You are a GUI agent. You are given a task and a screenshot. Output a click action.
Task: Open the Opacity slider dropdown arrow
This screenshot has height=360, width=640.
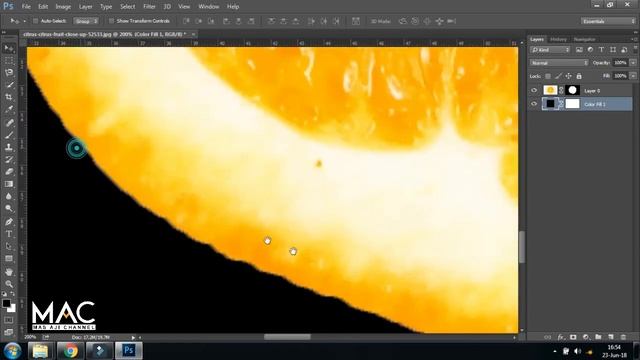tap(633, 63)
